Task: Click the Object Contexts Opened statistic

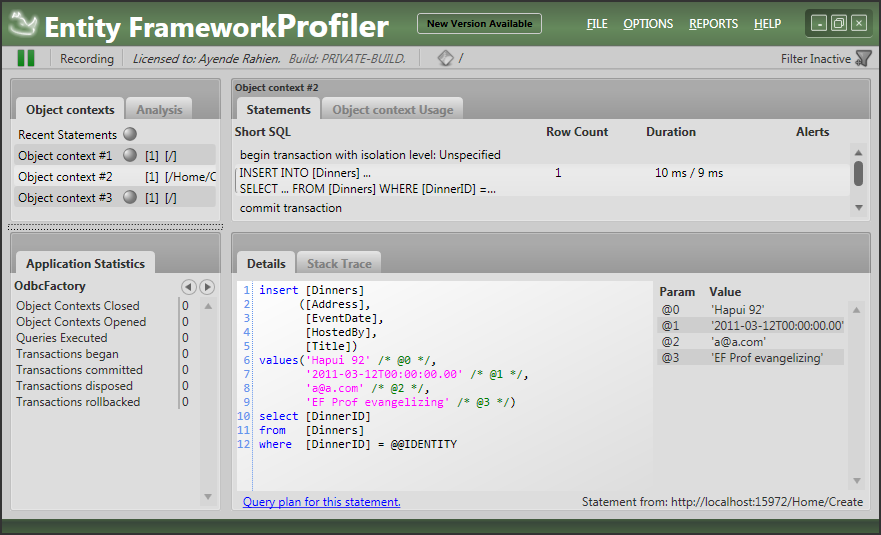Action: [x=81, y=321]
